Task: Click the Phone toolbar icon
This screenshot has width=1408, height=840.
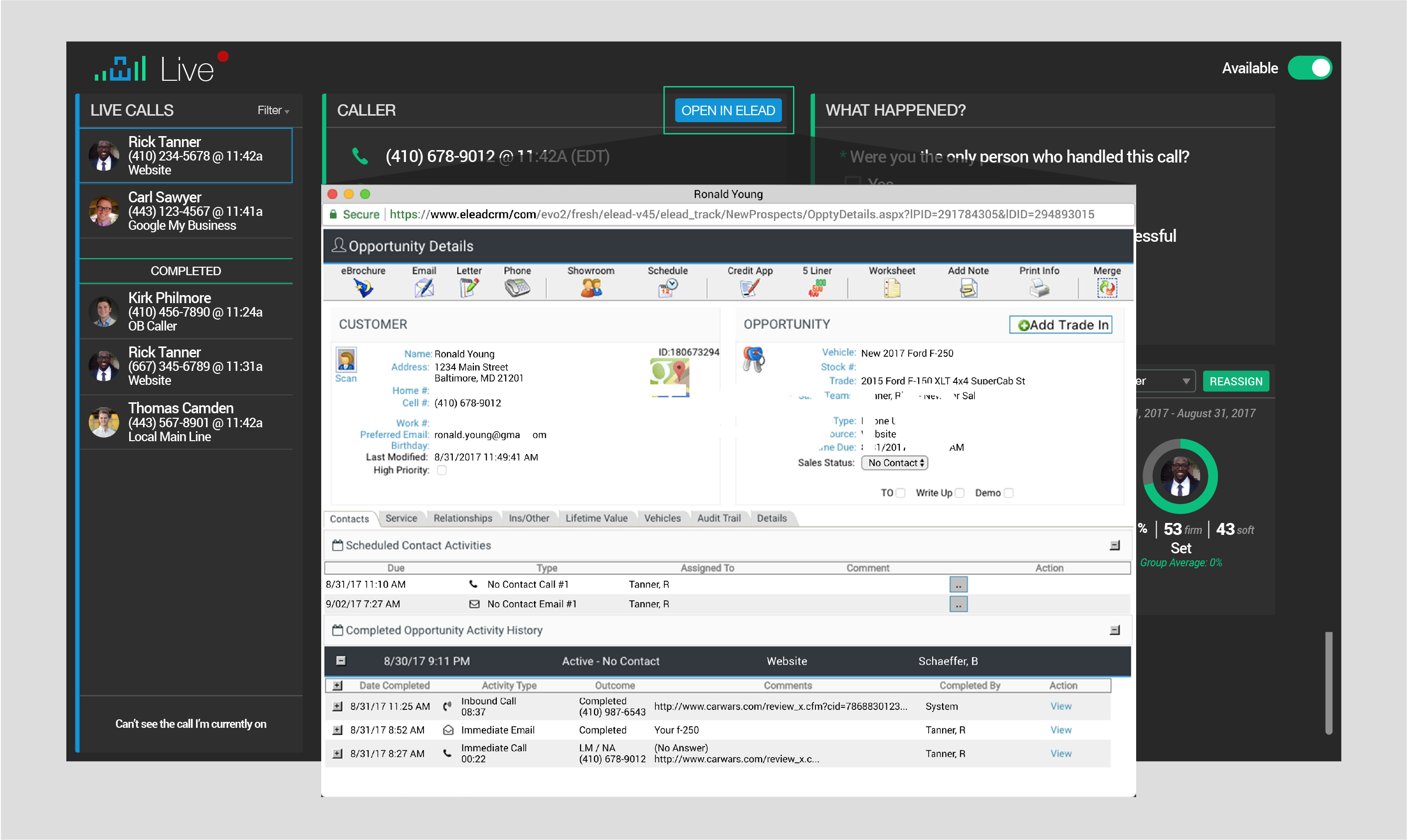Action: tap(517, 288)
